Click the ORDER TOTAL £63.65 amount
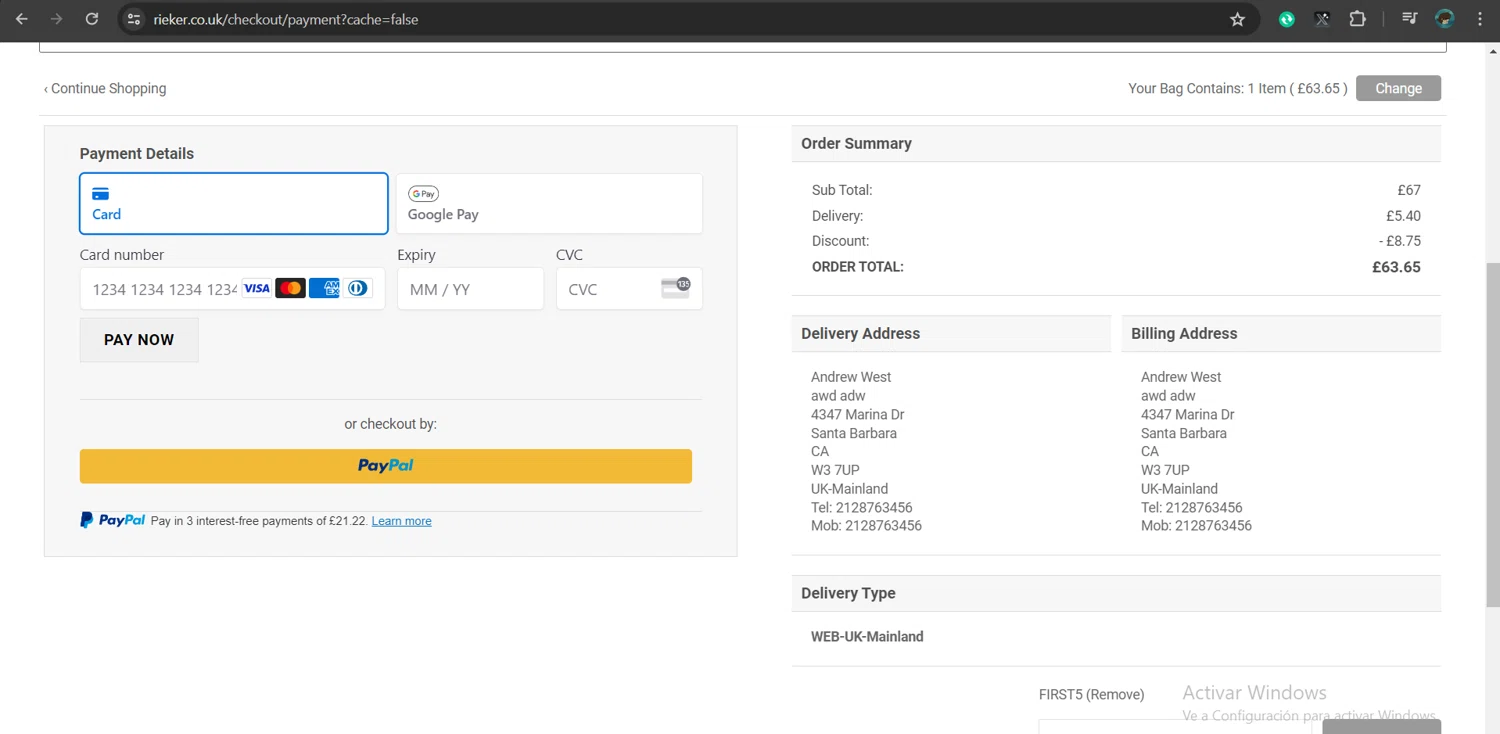 pyautogui.click(x=1396, y=267)
